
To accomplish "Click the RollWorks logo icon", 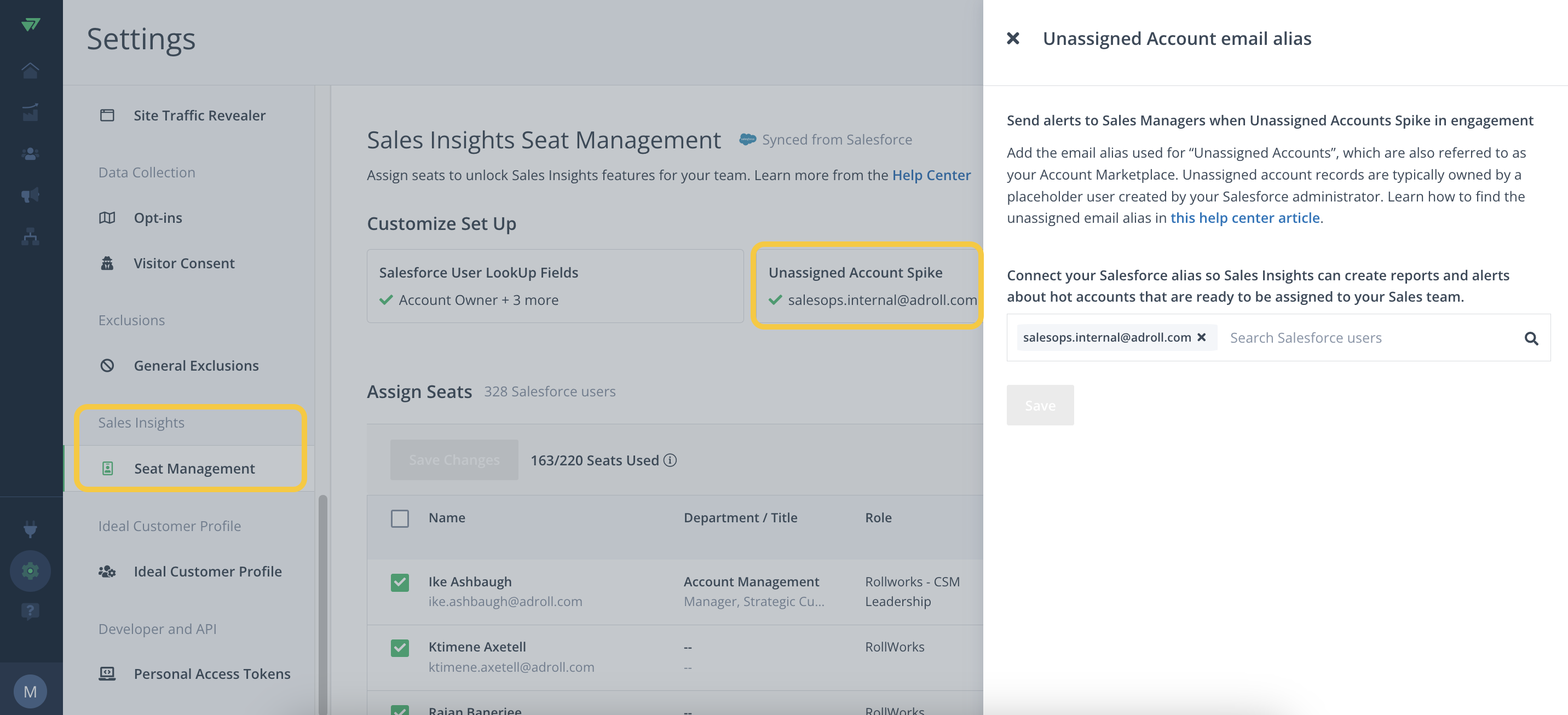I will point(31,24).
